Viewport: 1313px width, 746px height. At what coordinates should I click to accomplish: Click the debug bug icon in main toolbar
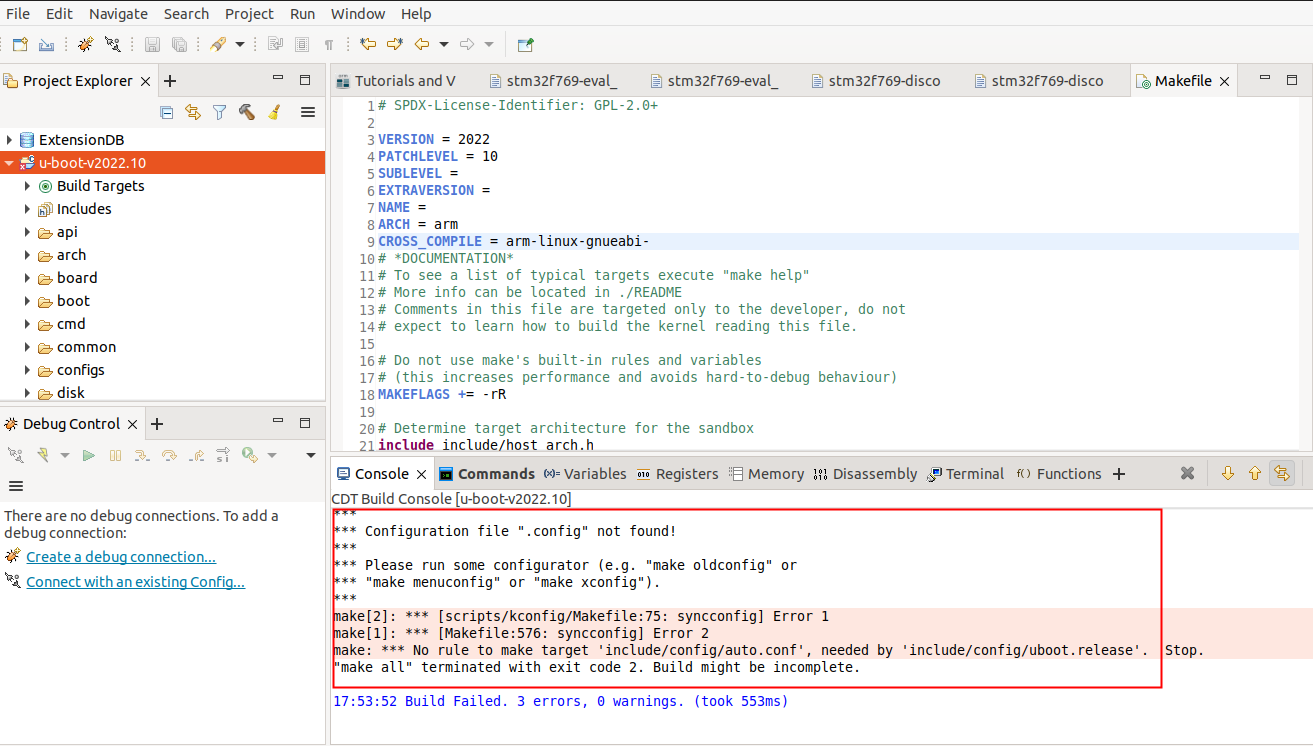[x=85, y=44]
